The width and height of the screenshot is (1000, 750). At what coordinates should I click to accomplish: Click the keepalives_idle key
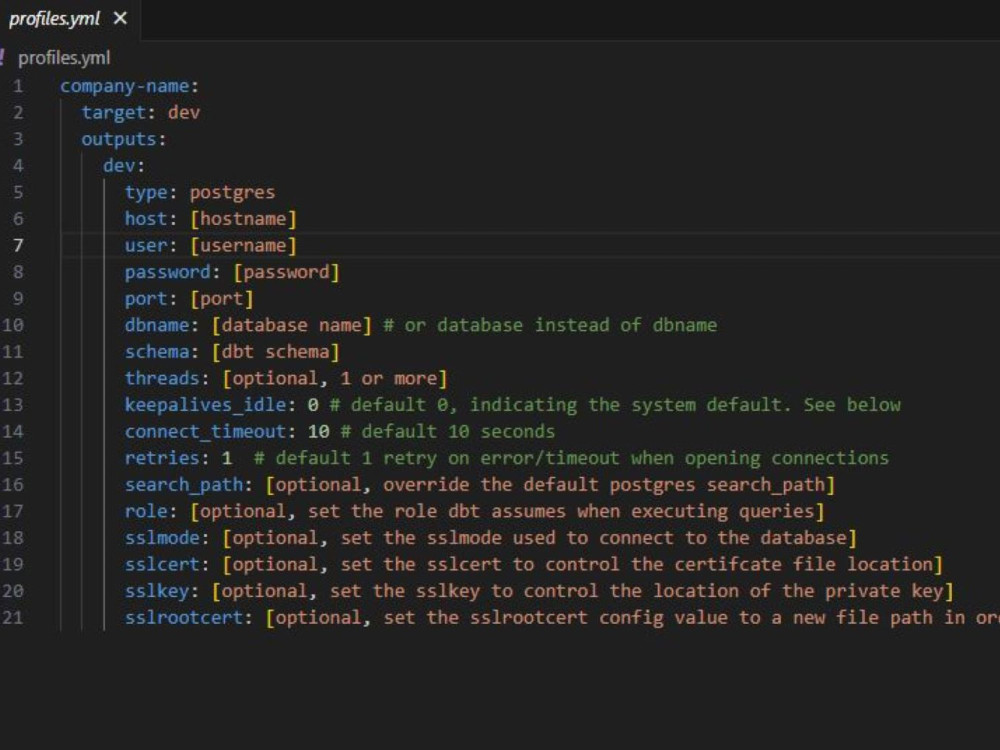(x=205, y=405)
